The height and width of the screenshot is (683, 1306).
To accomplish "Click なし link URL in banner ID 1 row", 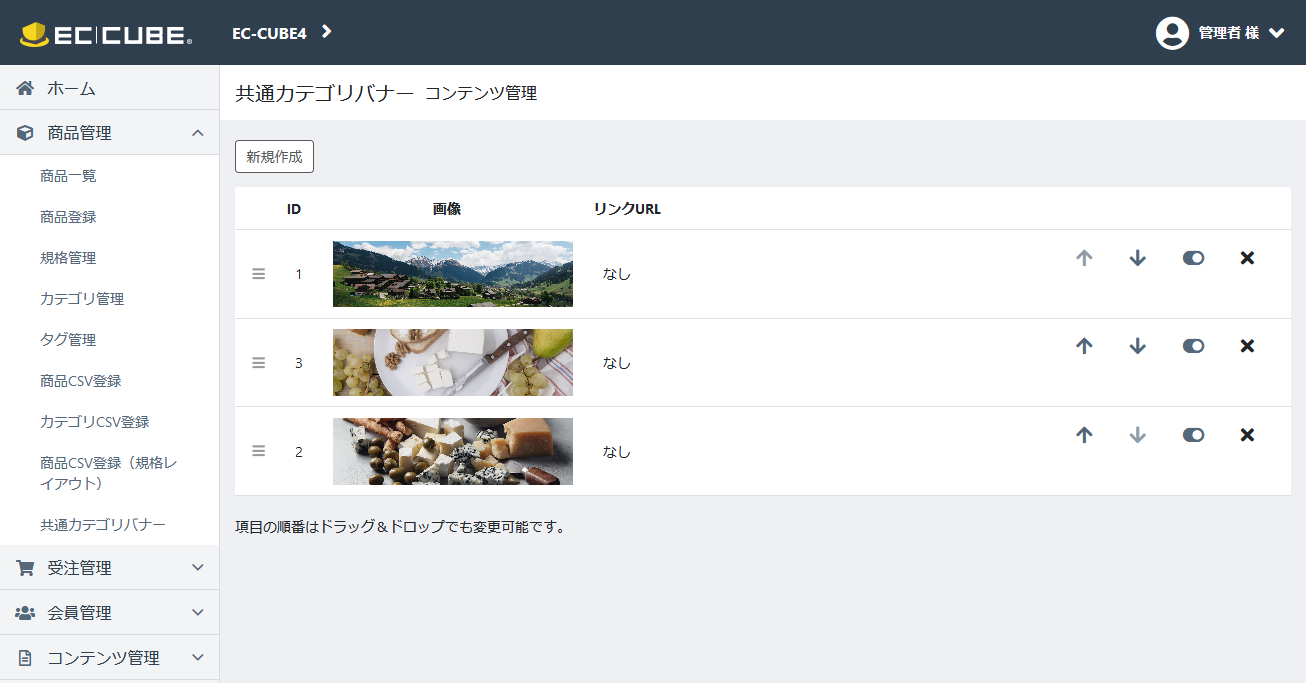I will [617, 274].
